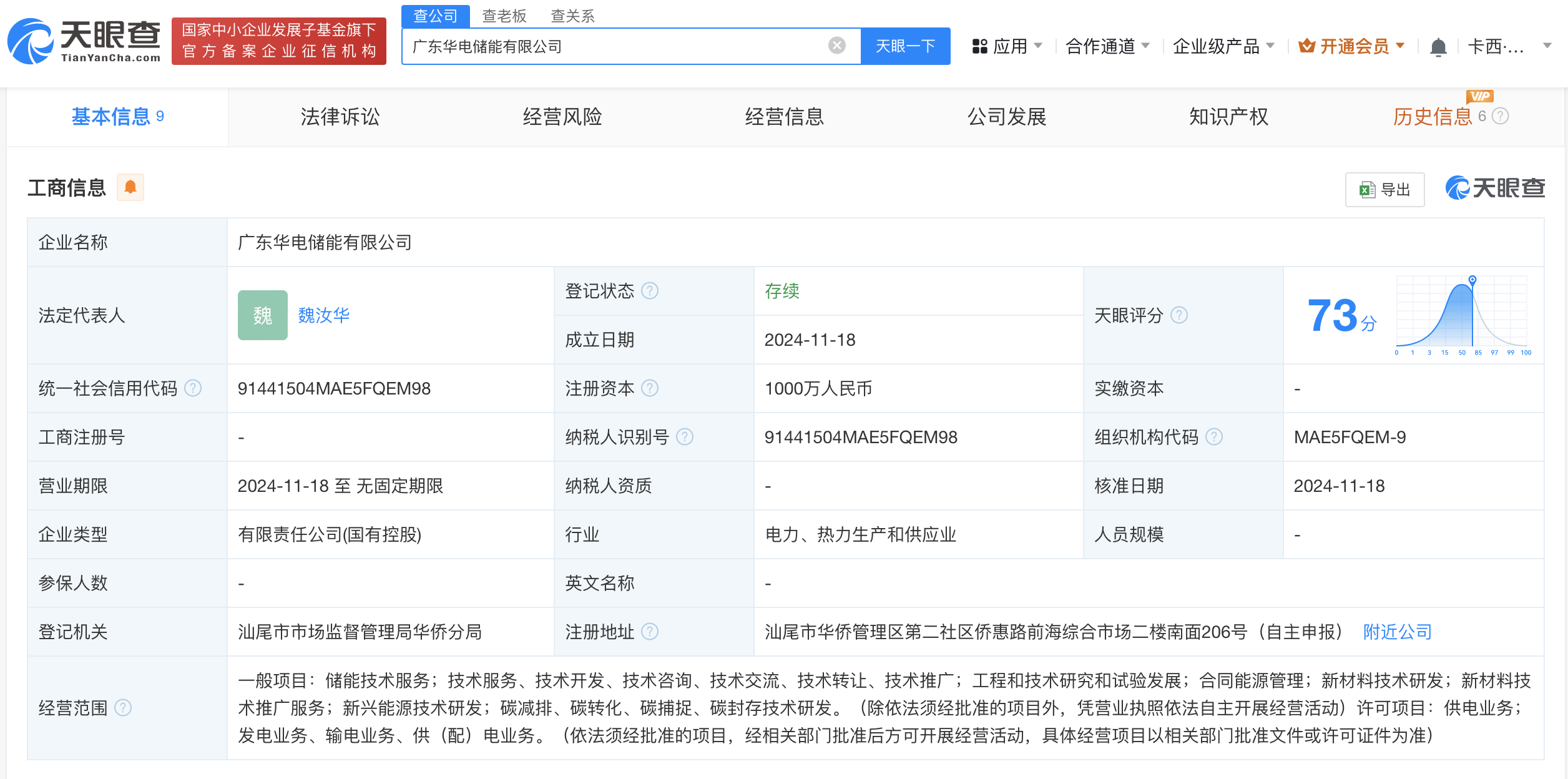Click the help icon next to 注册地址
The height and width of the screenshot is (779, 1568).
pos(650,632)
